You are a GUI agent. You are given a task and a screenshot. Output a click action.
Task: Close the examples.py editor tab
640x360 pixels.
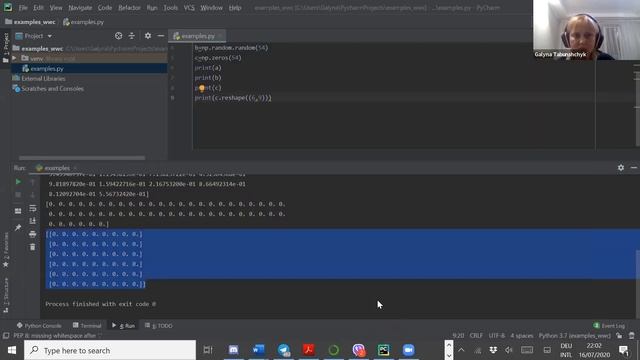click(220, 36)
